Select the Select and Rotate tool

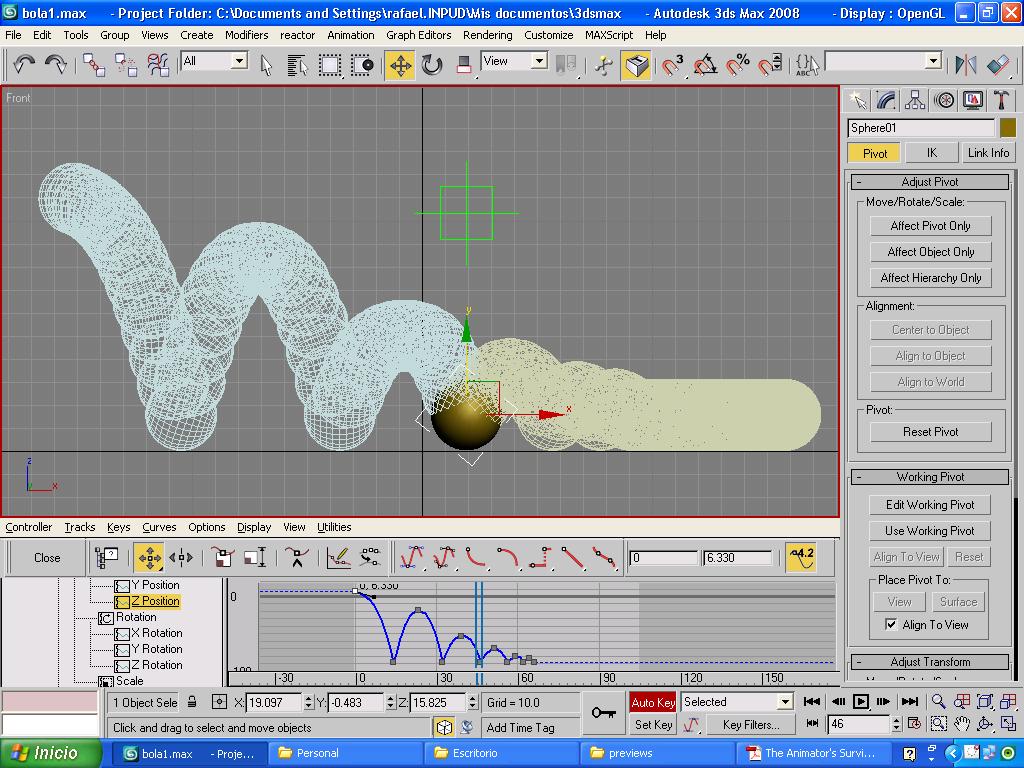(x=432, y=65)
